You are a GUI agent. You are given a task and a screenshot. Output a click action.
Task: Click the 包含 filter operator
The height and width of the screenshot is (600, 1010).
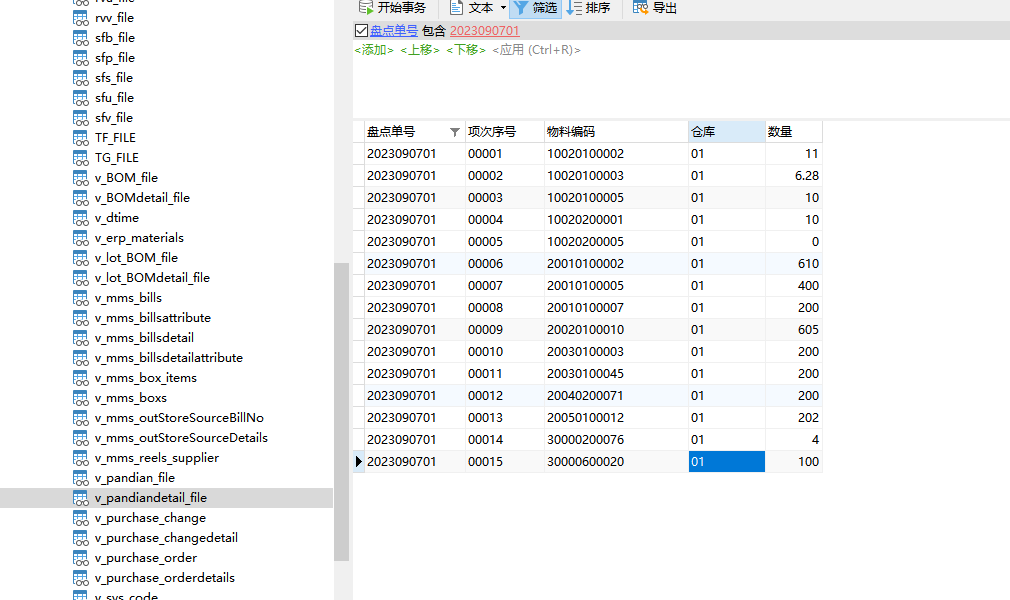click(434, 31)
